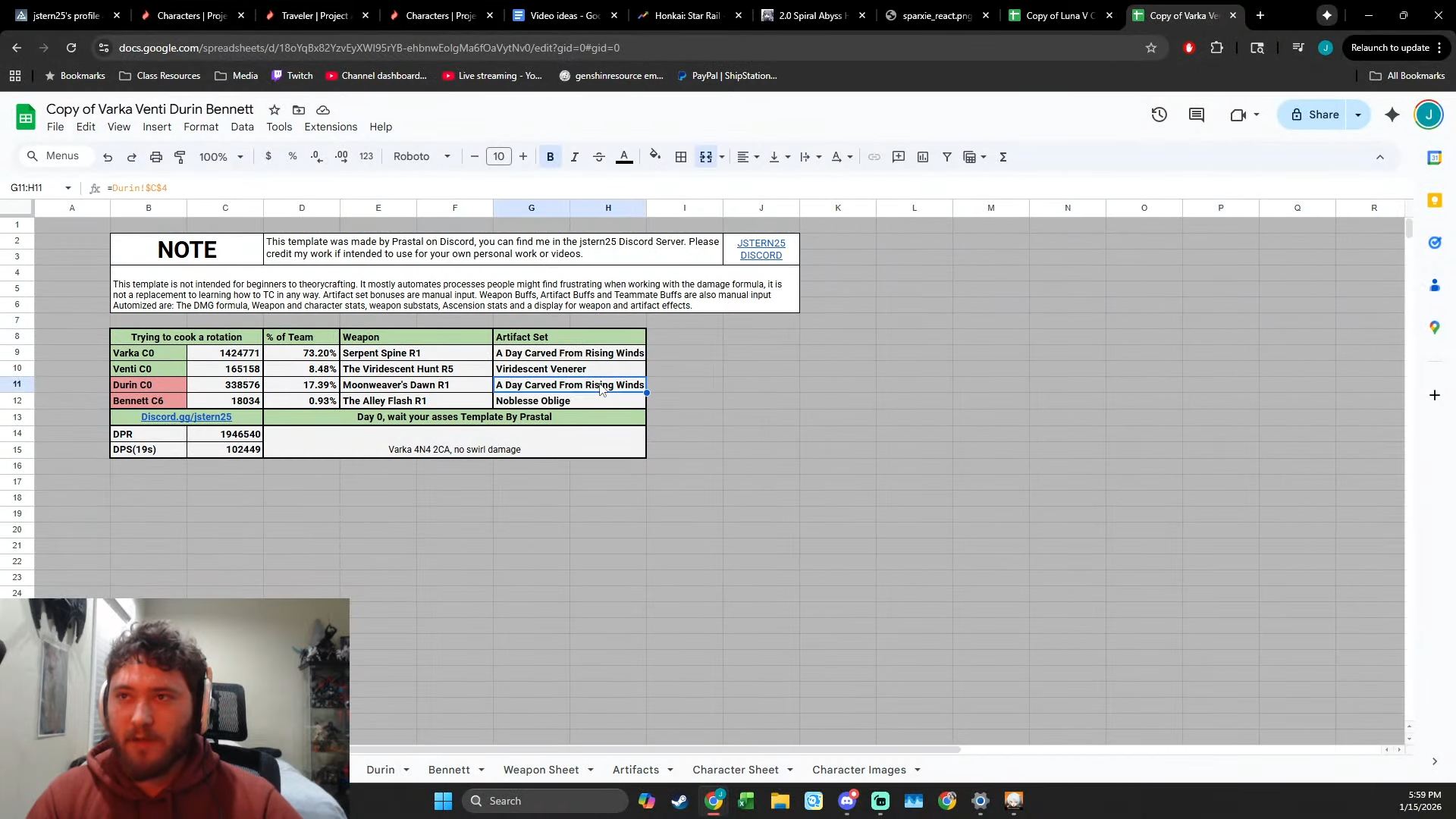Toggle strikethrough formatting button
This screenshot has height=819, width=1456.
tap(598, 157)
